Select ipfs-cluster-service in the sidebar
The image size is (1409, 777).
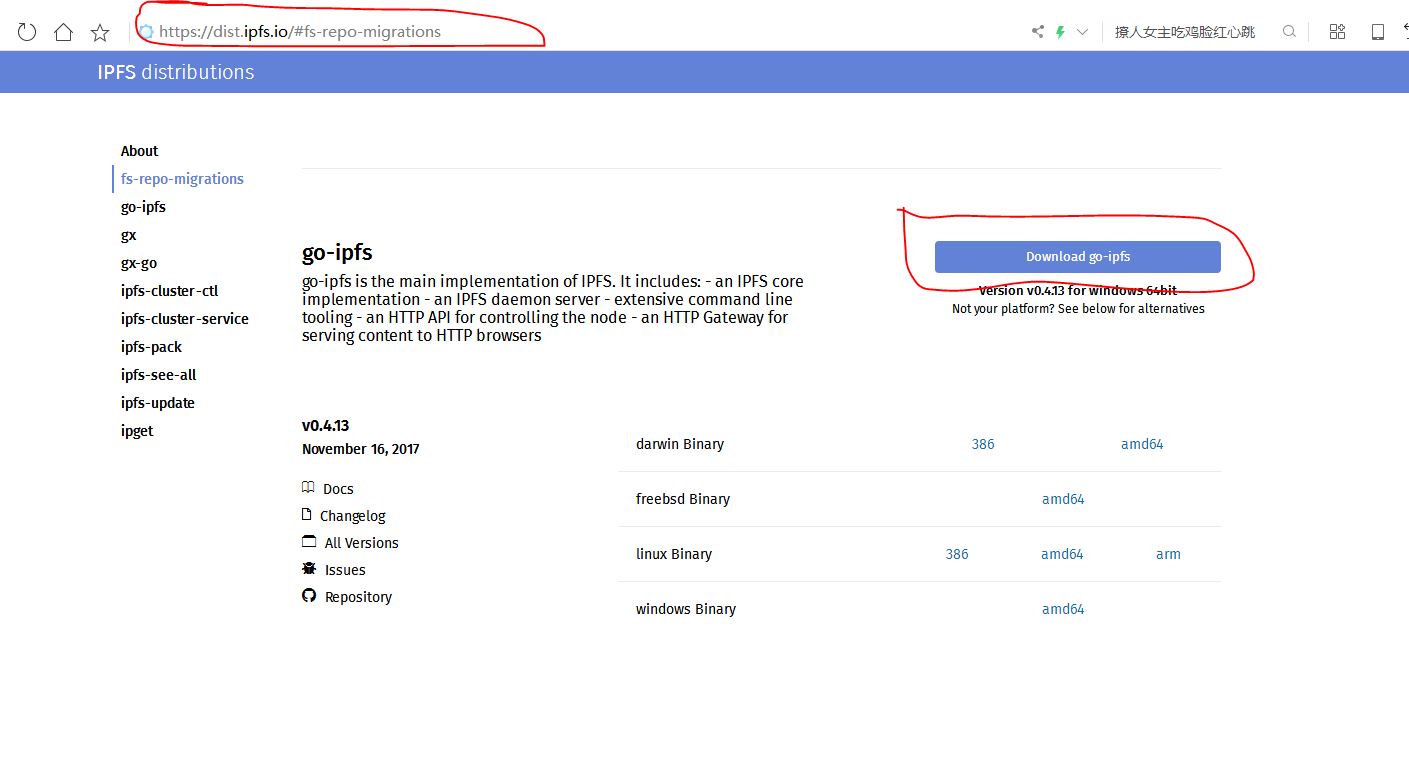click(184, 319)
